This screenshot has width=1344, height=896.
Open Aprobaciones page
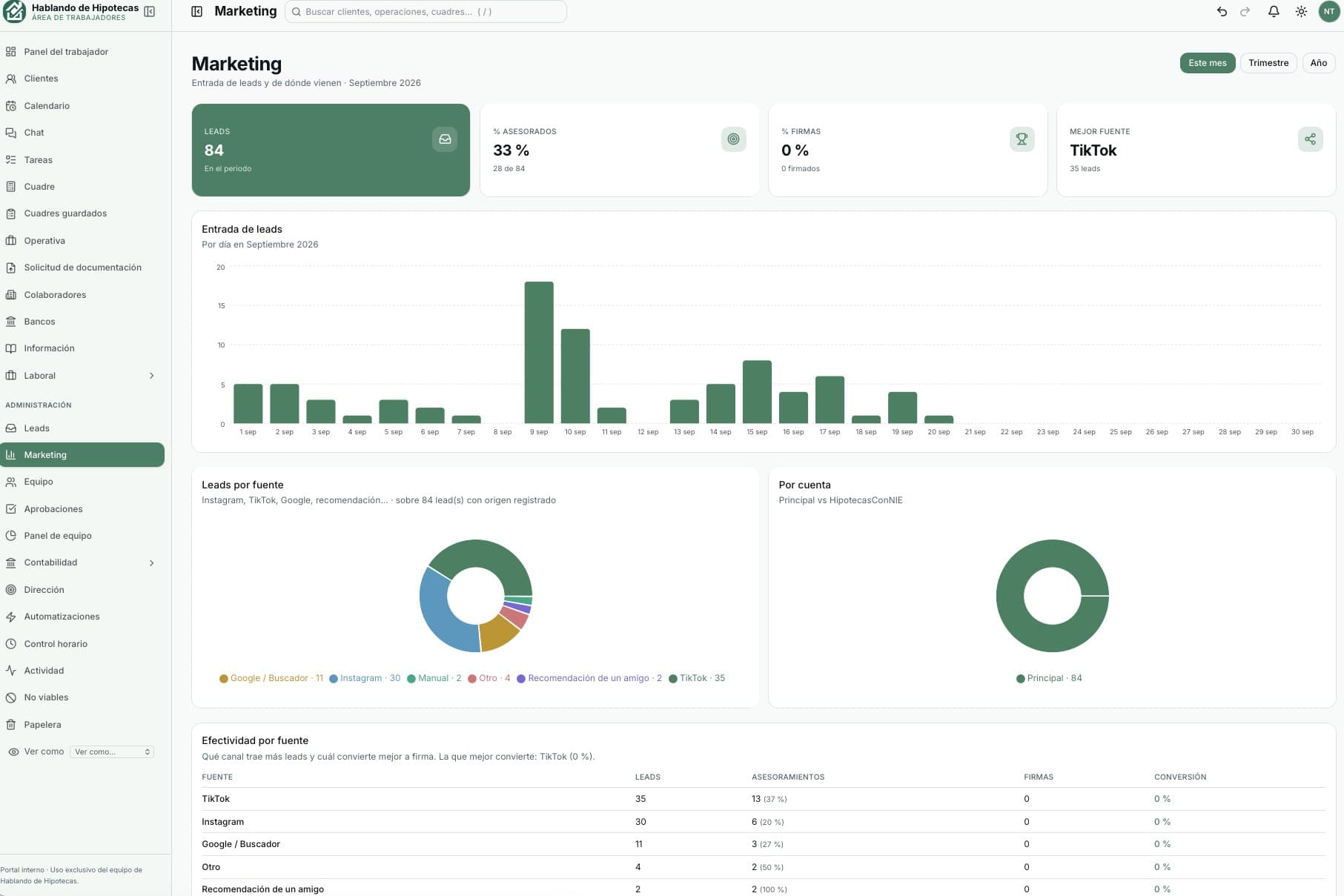(x=82, y=509)
